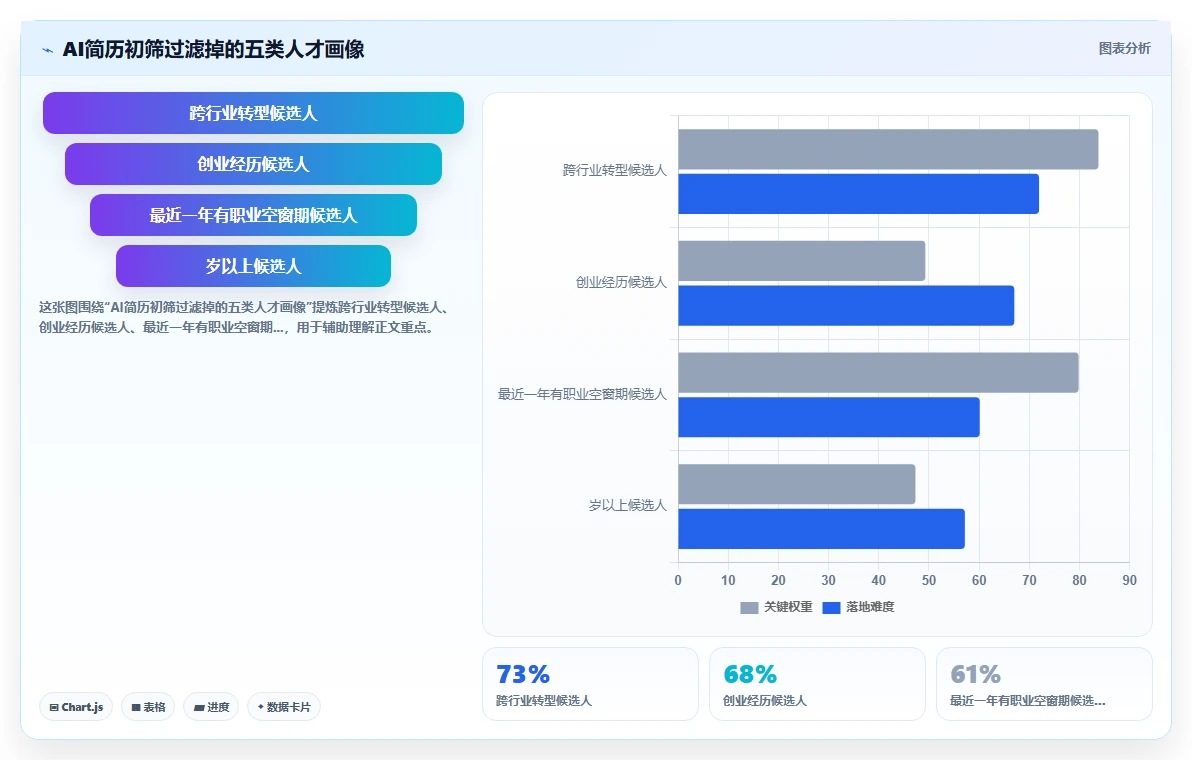
Task: Toggle the 落地难度 legend swatch
Action: click(x=831, y=607)
